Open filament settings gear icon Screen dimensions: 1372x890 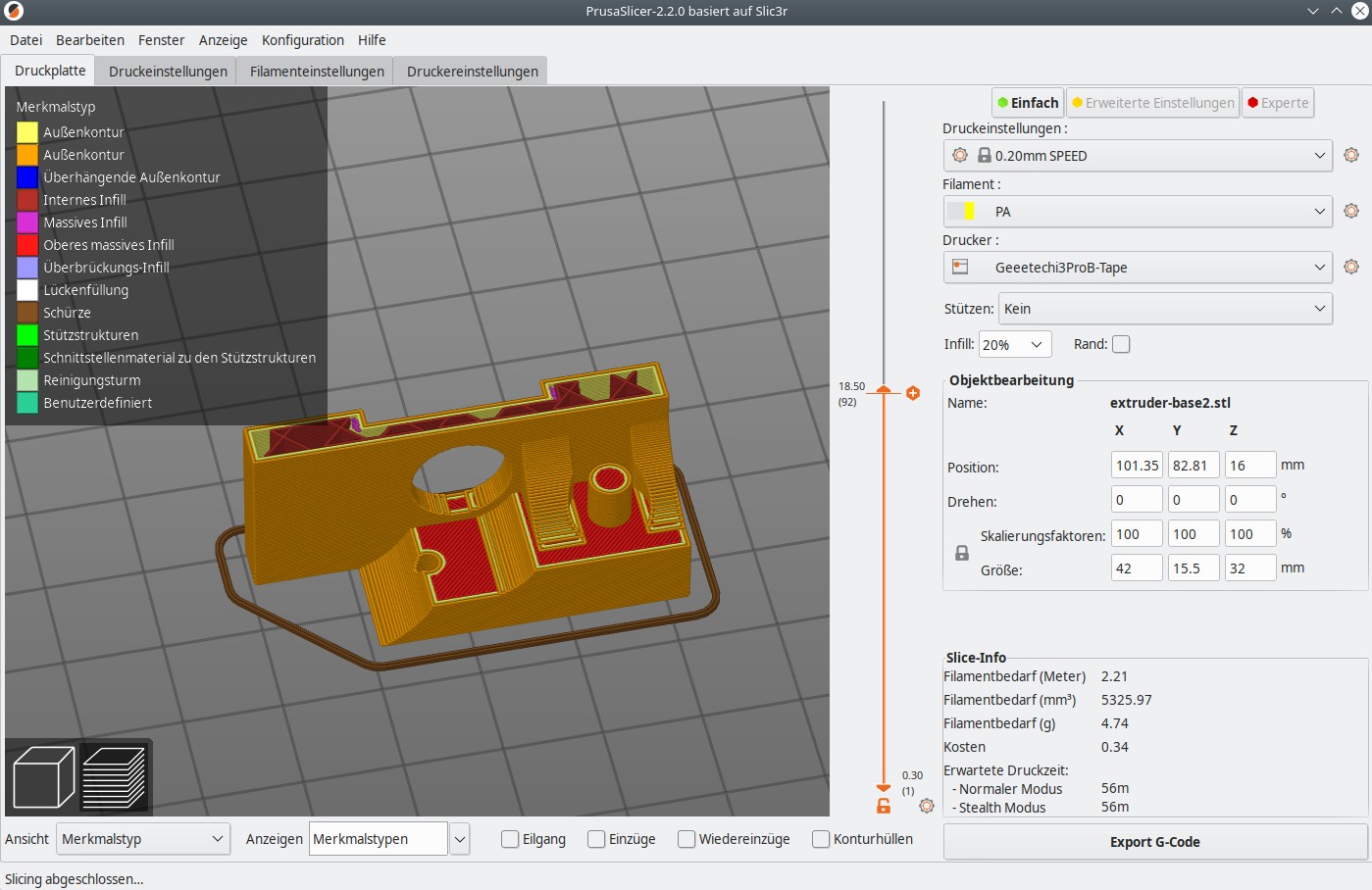tap(1350, 211)
